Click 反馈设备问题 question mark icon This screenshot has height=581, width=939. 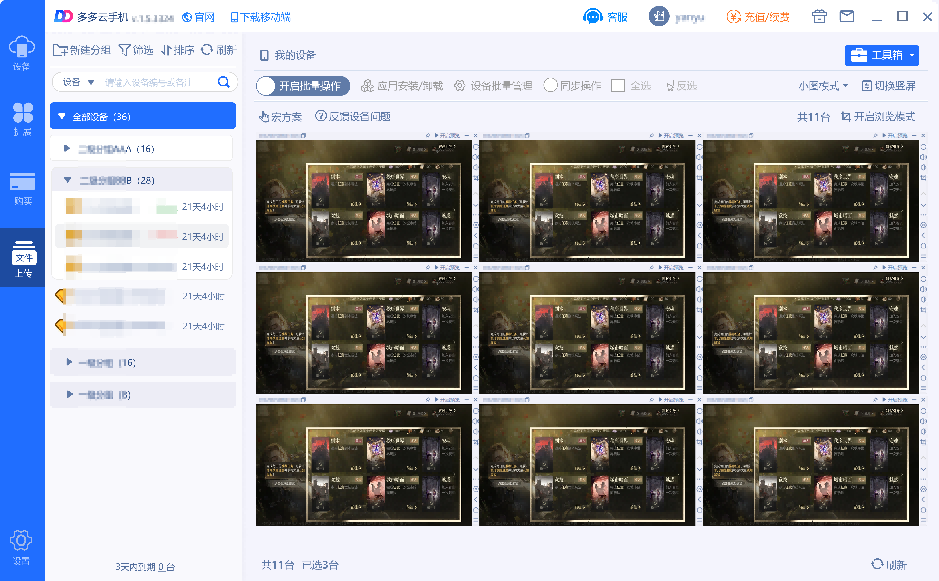tap(321, 116)
